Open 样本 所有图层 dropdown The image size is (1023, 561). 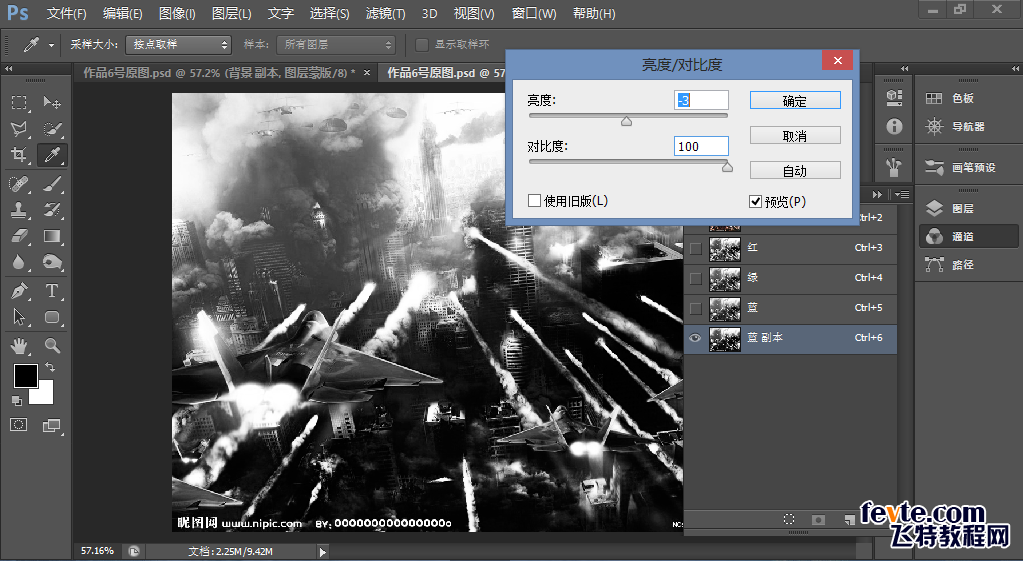pos(335,44)
